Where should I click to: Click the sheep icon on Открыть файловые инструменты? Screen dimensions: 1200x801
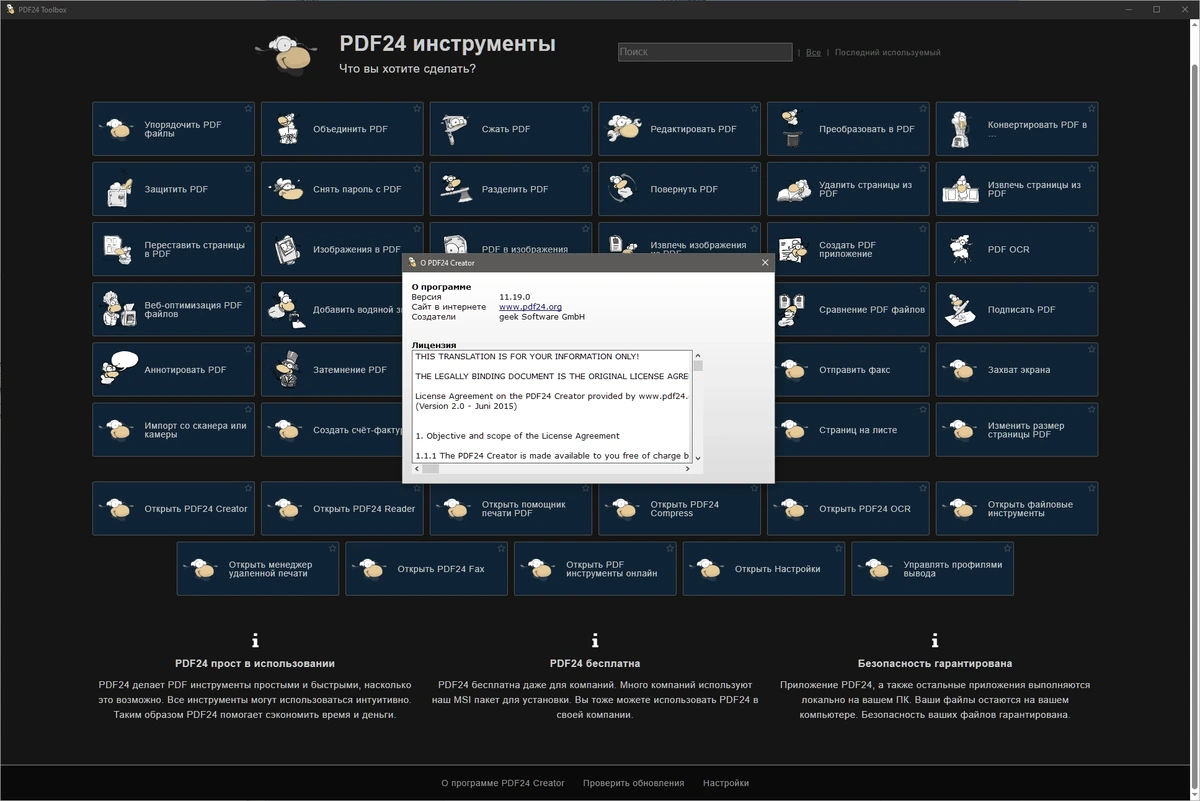coord(962,509)
